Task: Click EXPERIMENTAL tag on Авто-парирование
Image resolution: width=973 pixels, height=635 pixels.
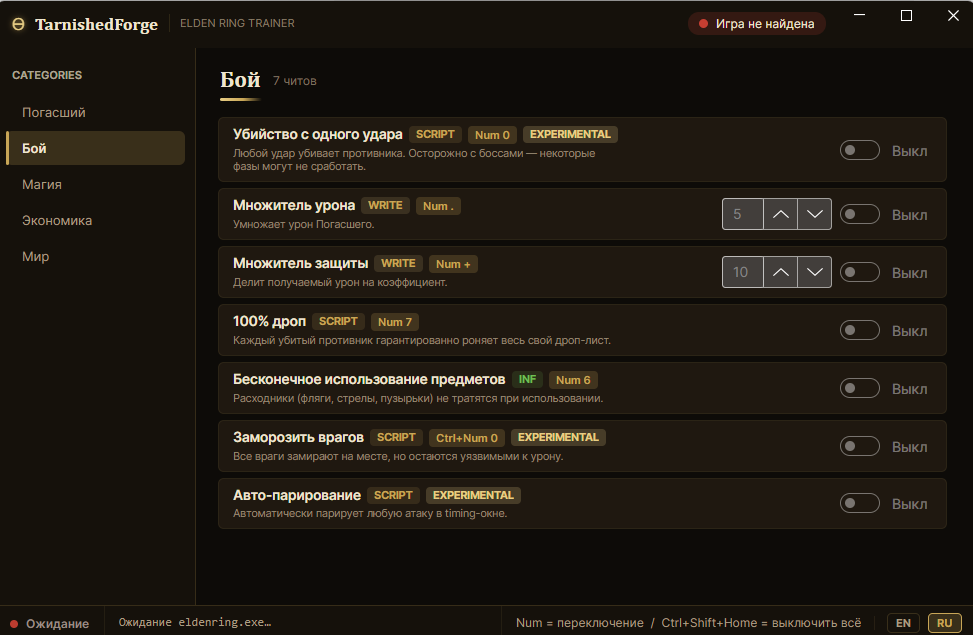Action: tap(473, 495)
